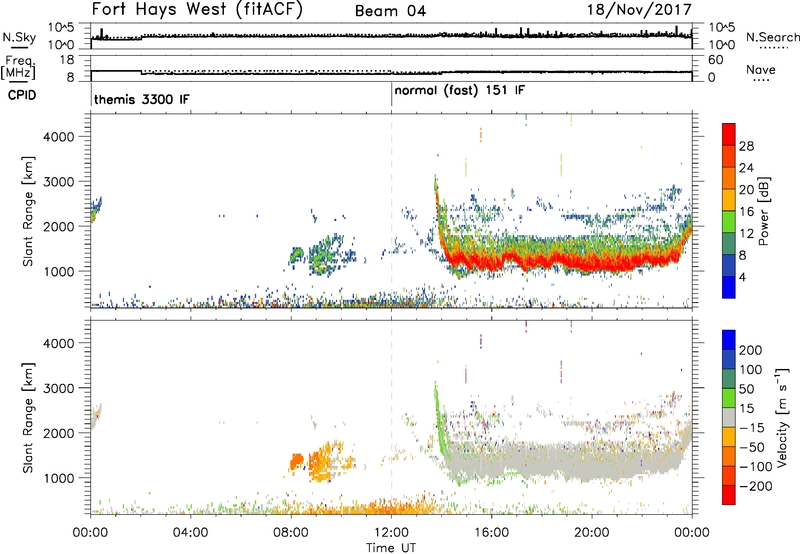Select the "100" value on the Velocity colorbar
800x554 pixels.
click(x=751, y=370)
